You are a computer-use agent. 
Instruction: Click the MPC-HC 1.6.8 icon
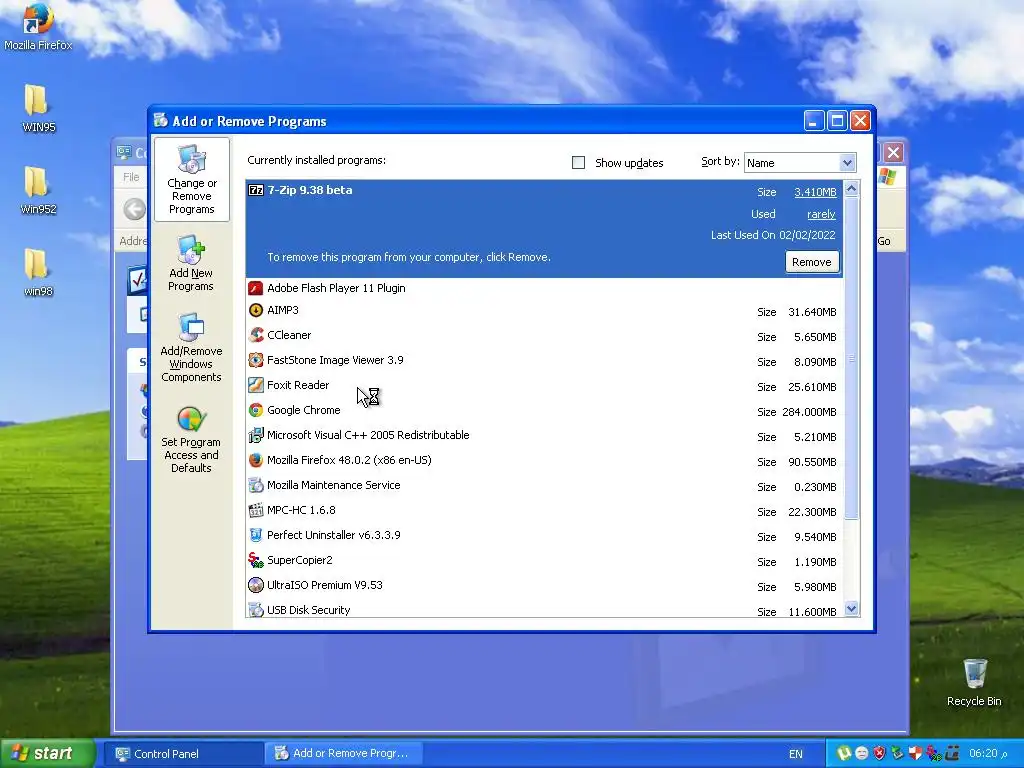coord(256,510)
